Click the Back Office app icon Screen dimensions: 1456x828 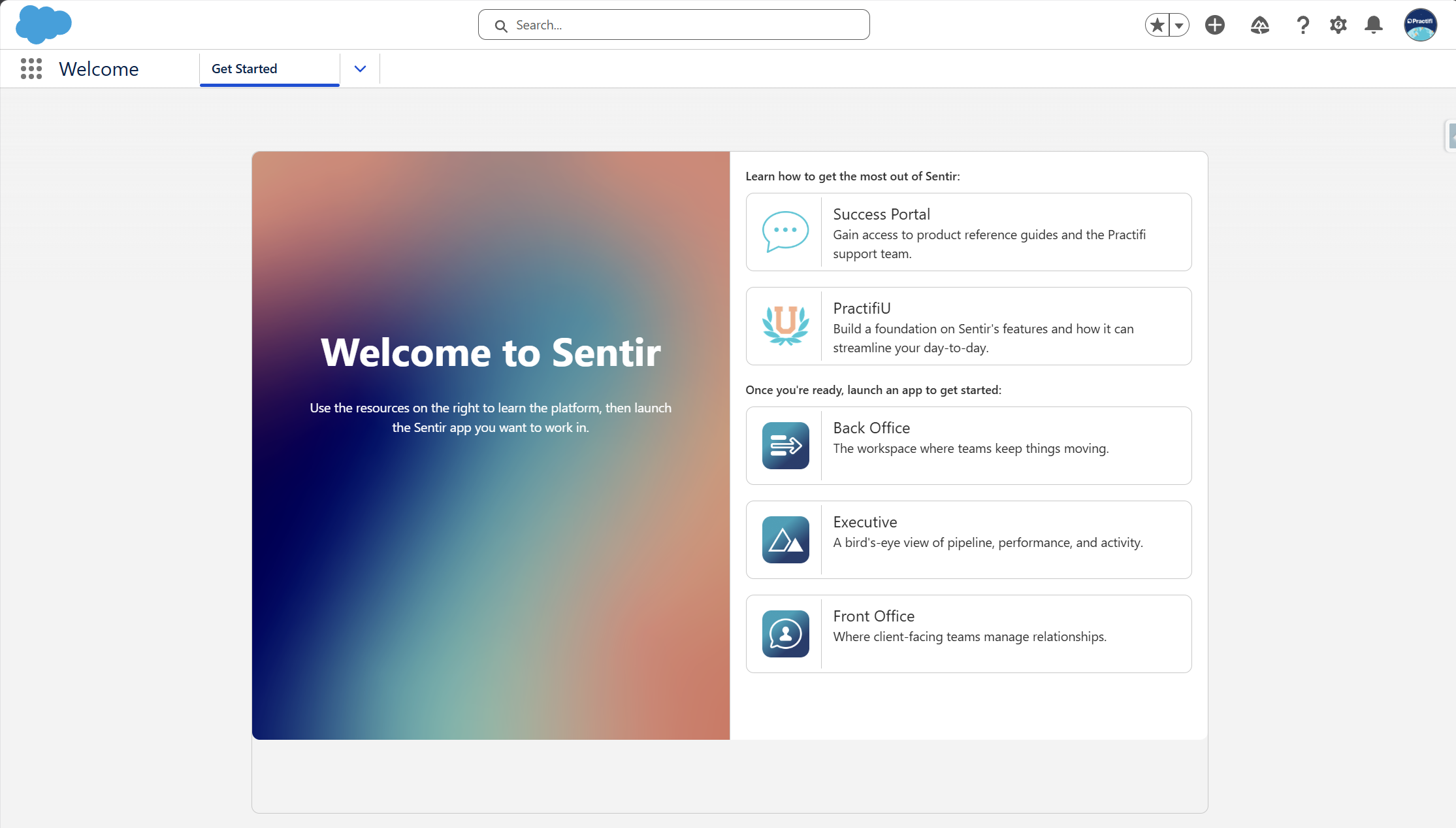tap(785, 446)
